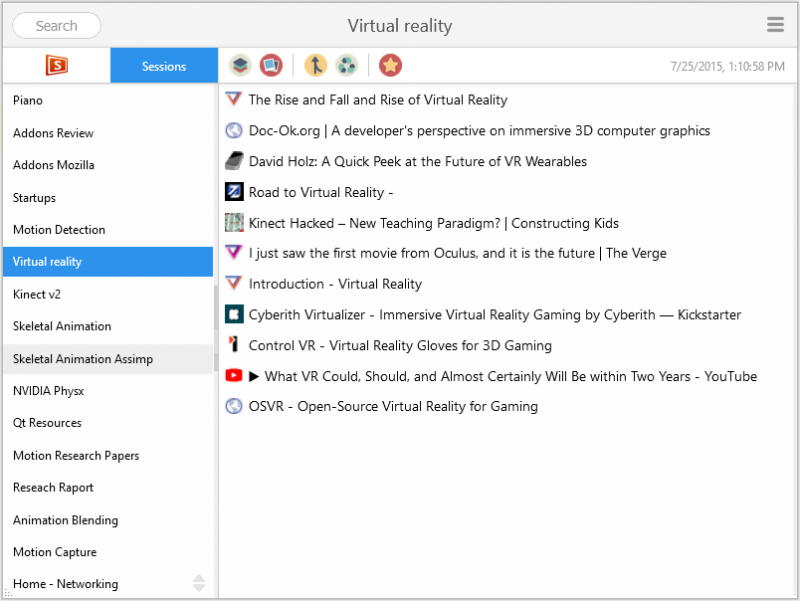This screenshot has height=601, width=800.
Task: Click the Kickstarter favicon beside Cyberith Virtualizer
Action: tap(232, 314)
